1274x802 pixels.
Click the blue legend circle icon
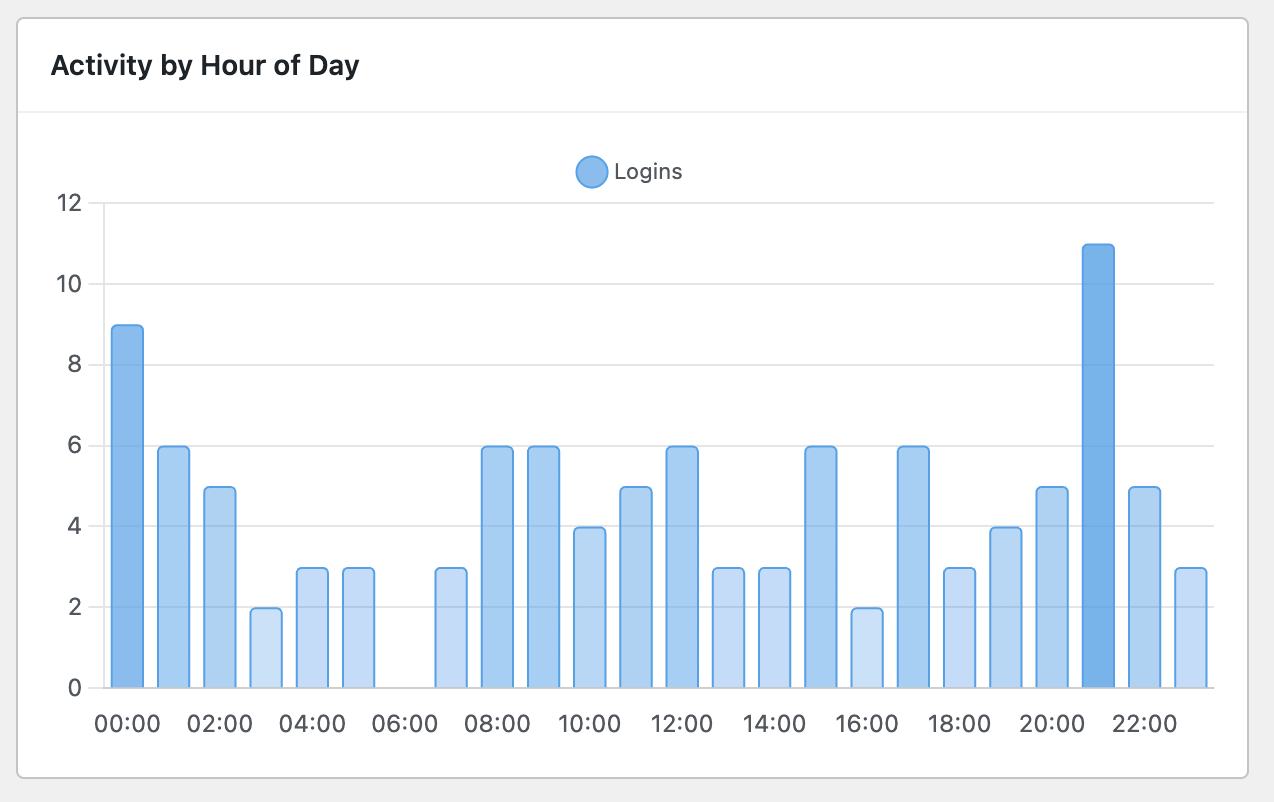pyautogui.click(x=590, y=171)
